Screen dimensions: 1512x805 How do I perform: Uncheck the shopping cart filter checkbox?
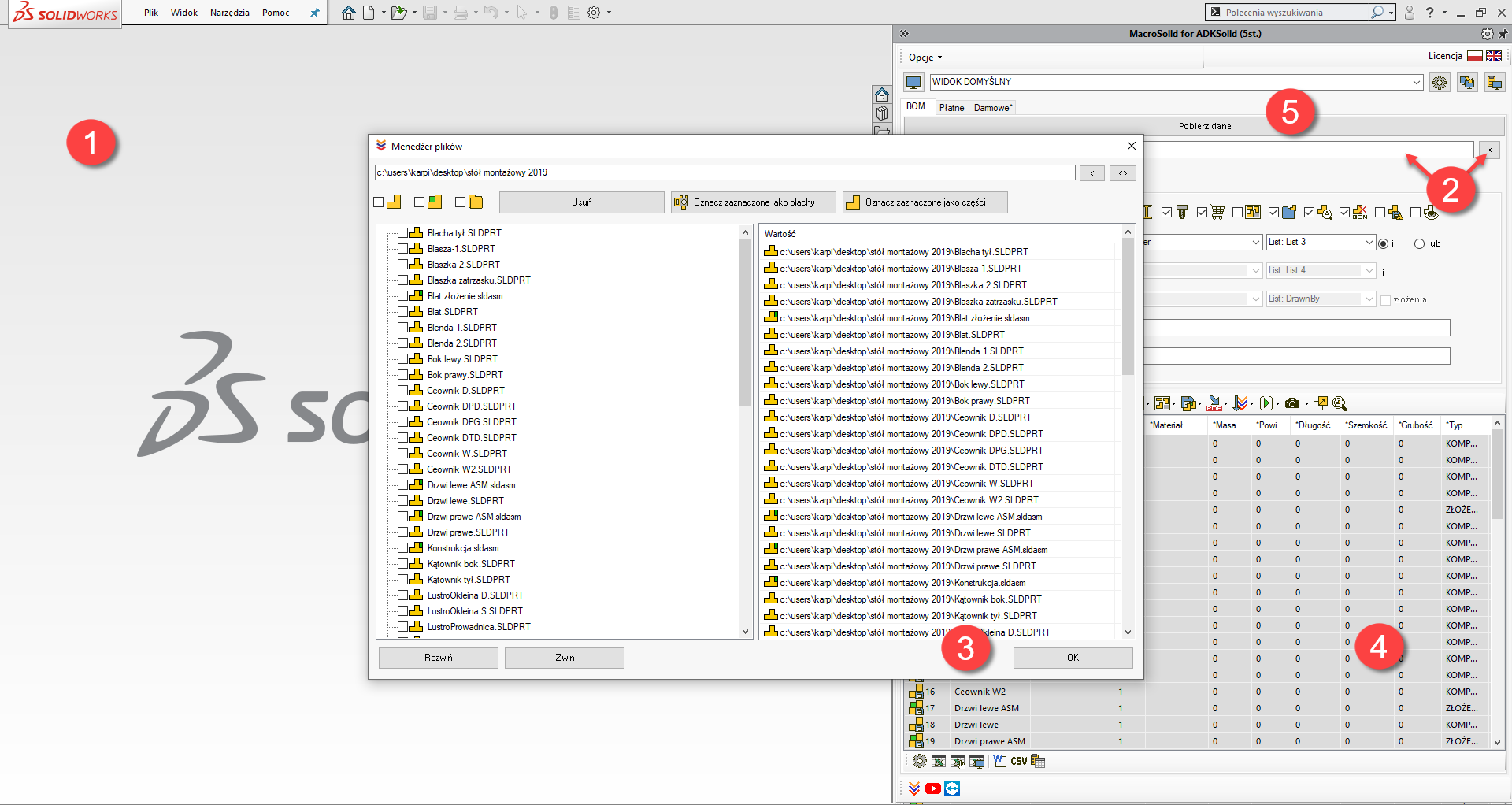pyautogui.click(x=1202, y=213)
